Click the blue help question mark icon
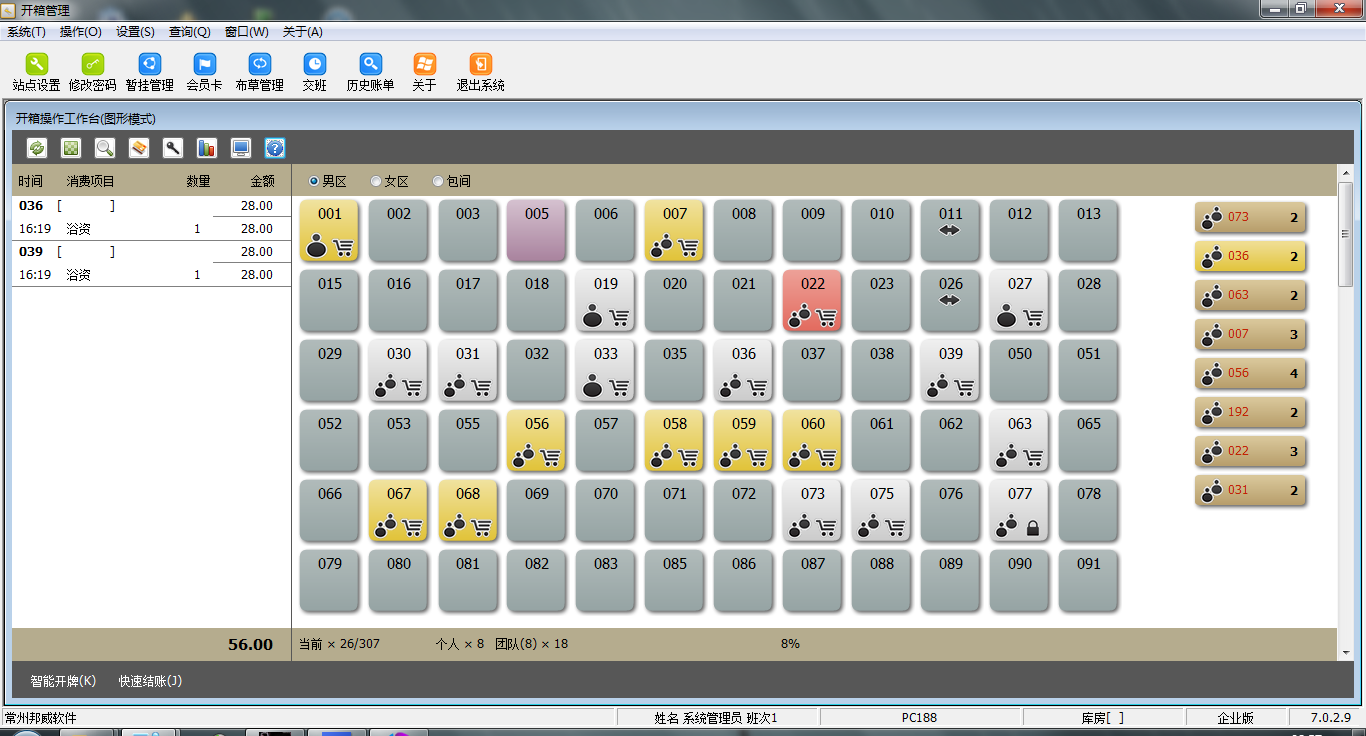Image resolution: width=1366 pixels, height=736 pixels. pos(275,148)
